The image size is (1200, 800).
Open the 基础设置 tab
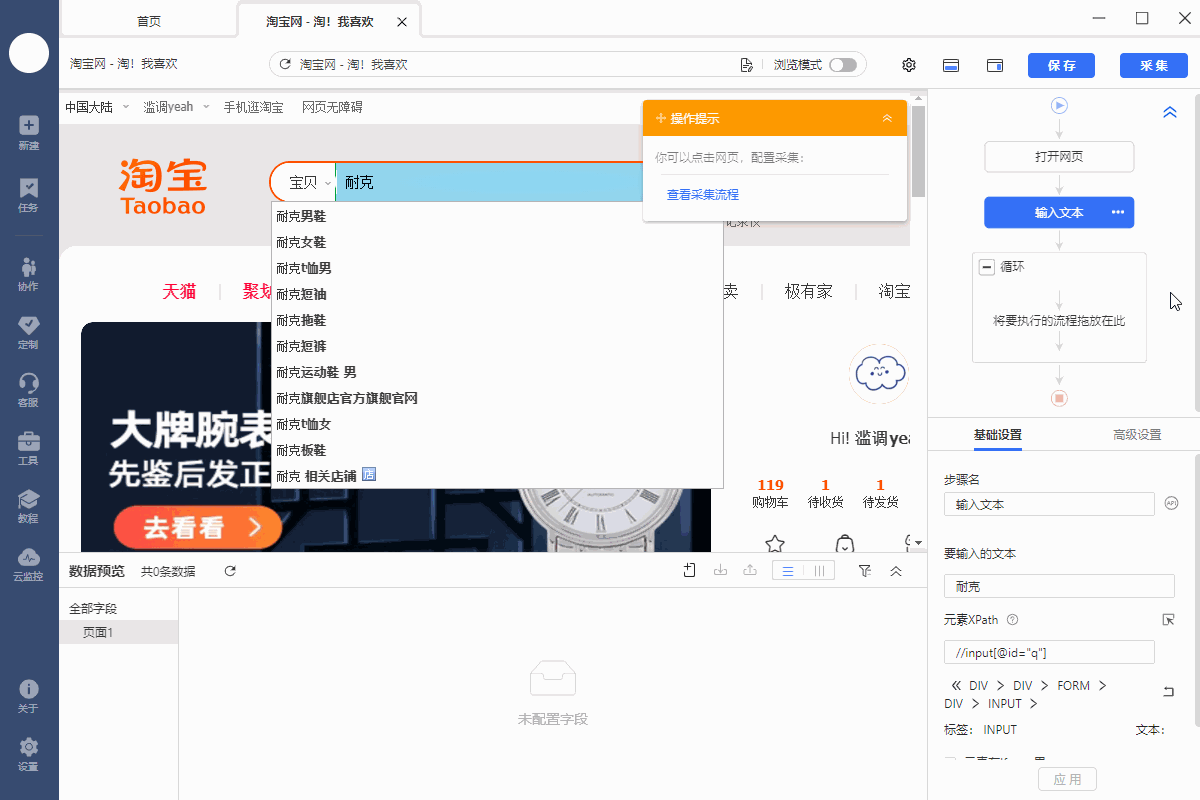[x=997, y=435]
